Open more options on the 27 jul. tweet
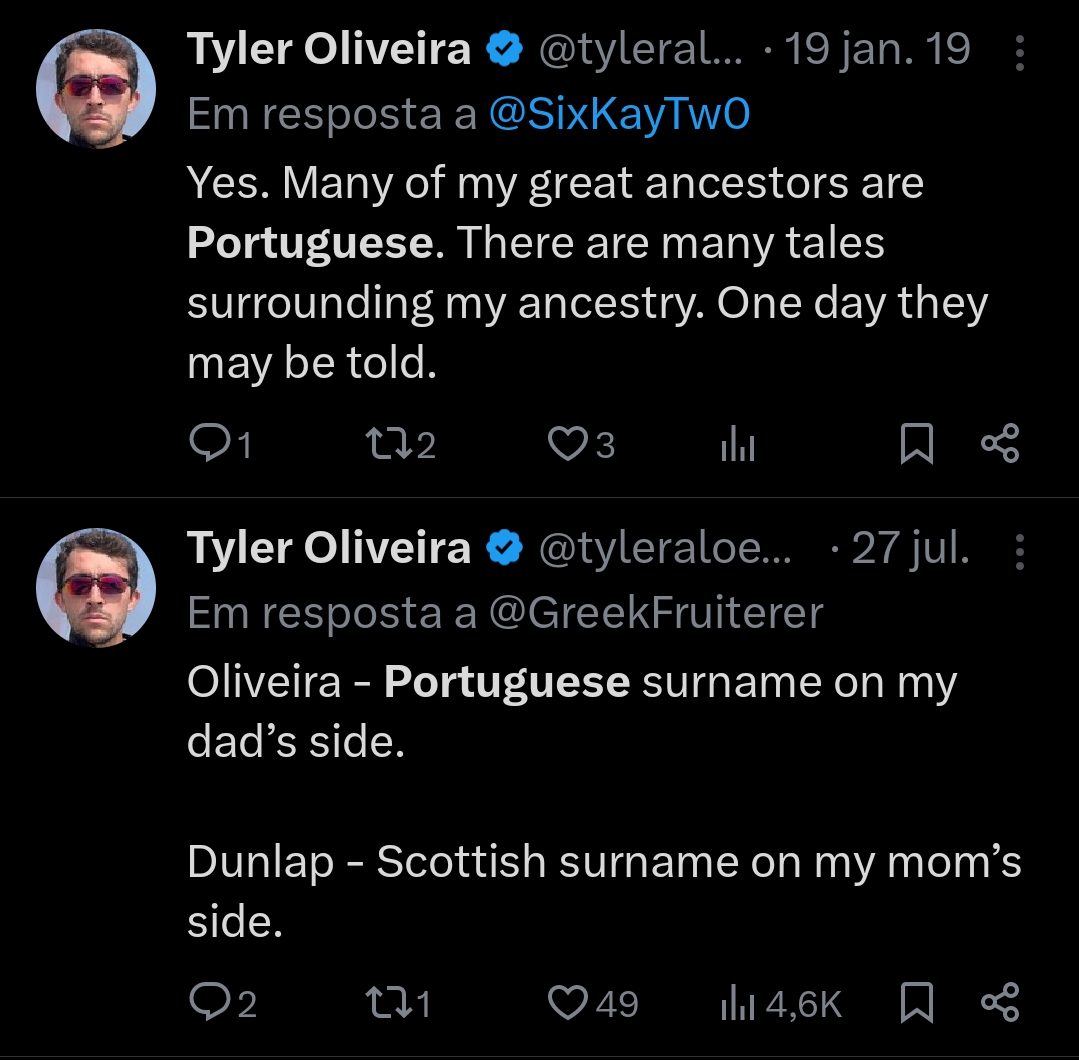 [1019, 551]
